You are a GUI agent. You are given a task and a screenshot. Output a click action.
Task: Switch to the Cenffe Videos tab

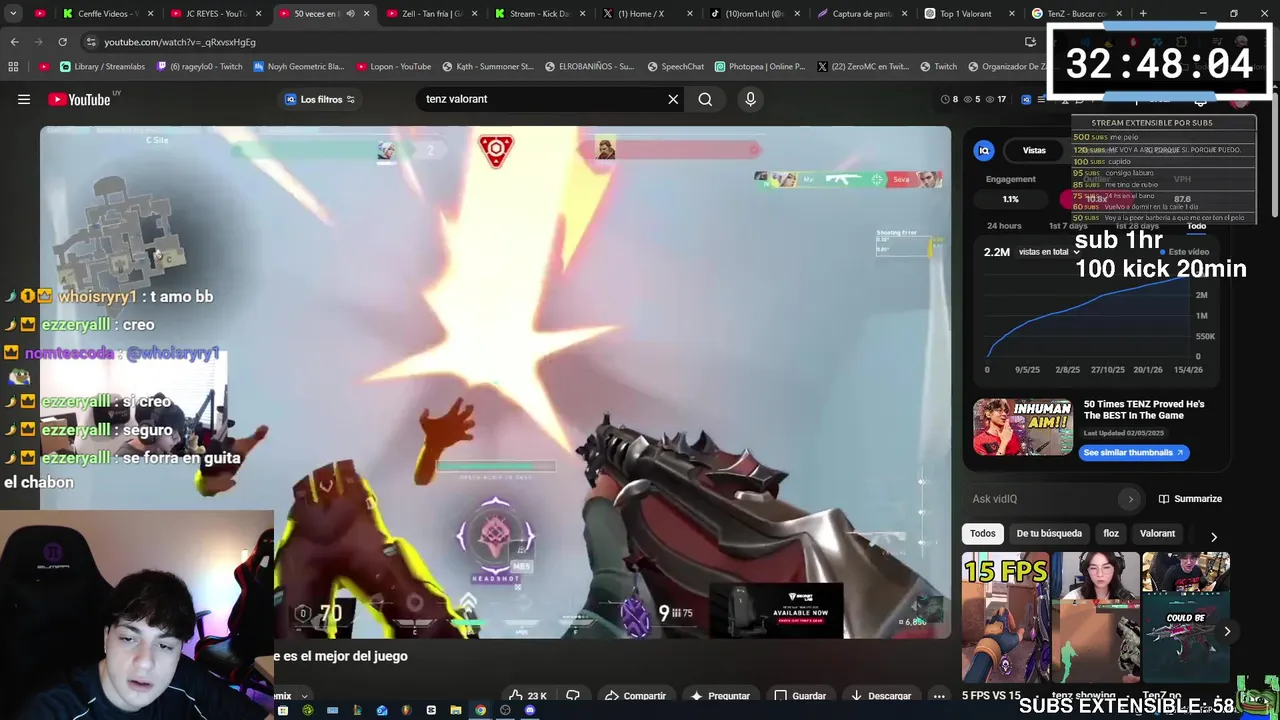point(106,14)
